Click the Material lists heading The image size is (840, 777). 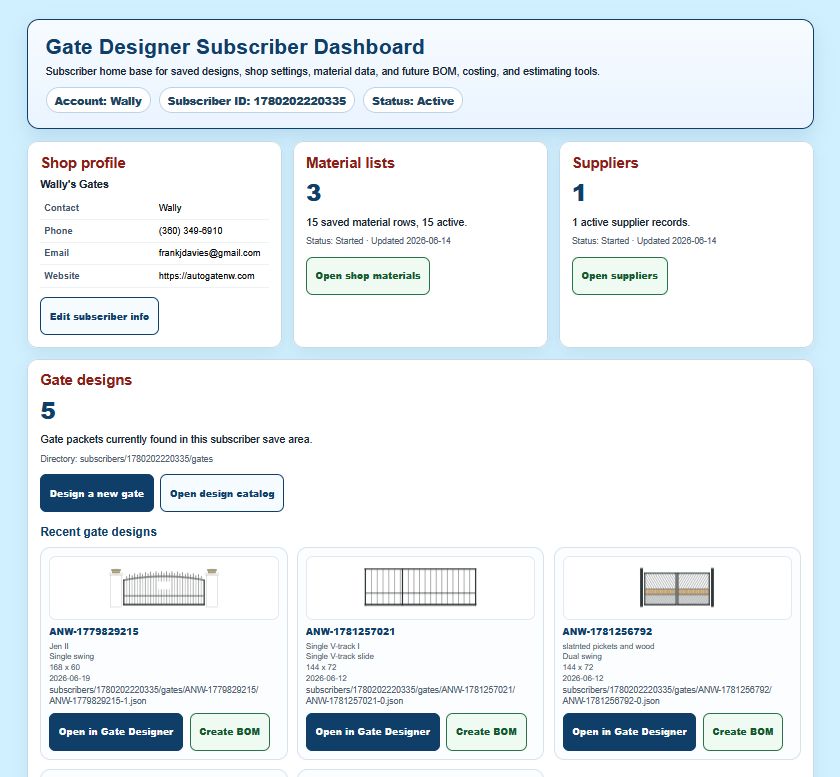pyautogui.click(x=350, y=163)
